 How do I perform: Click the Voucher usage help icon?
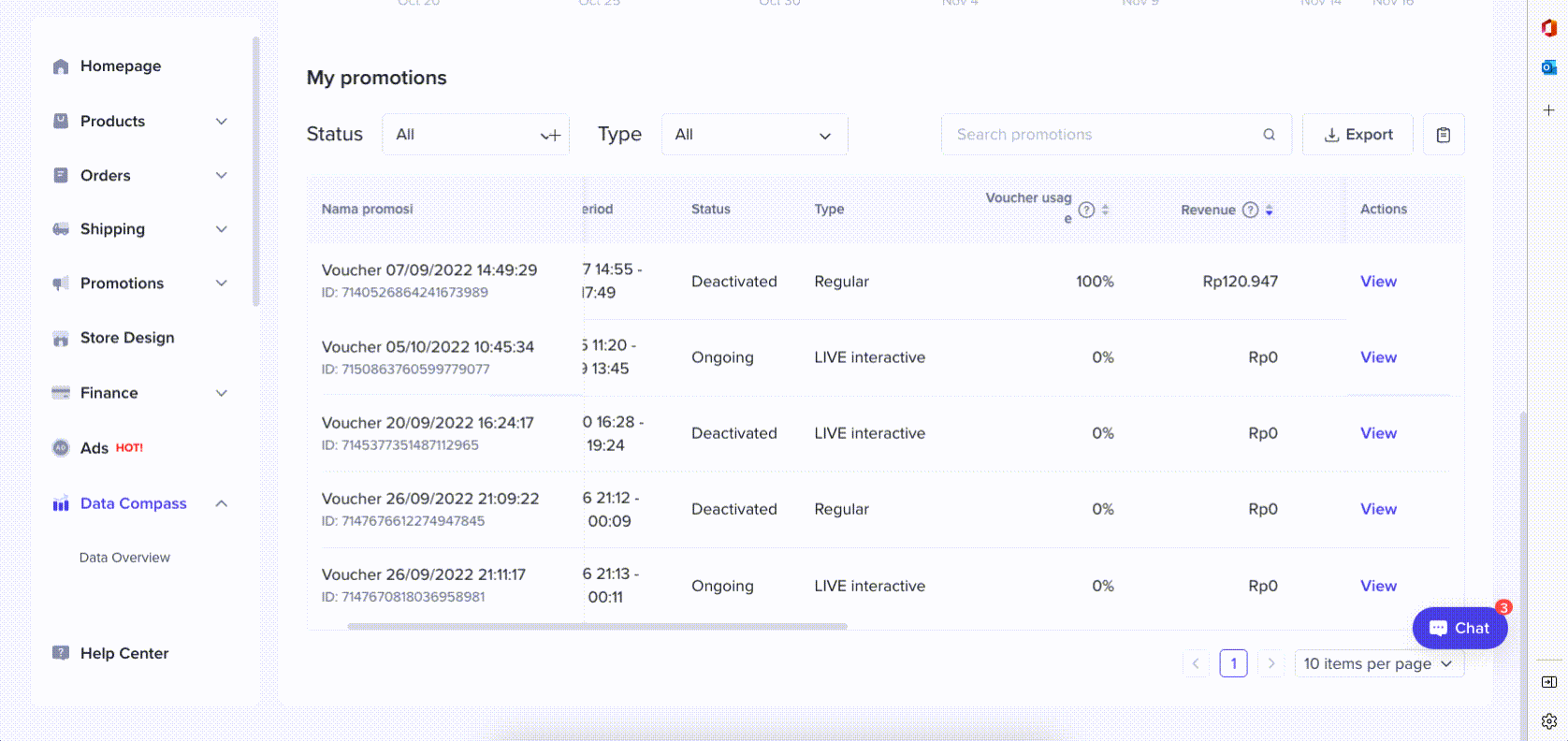[x=1086, y=210]
